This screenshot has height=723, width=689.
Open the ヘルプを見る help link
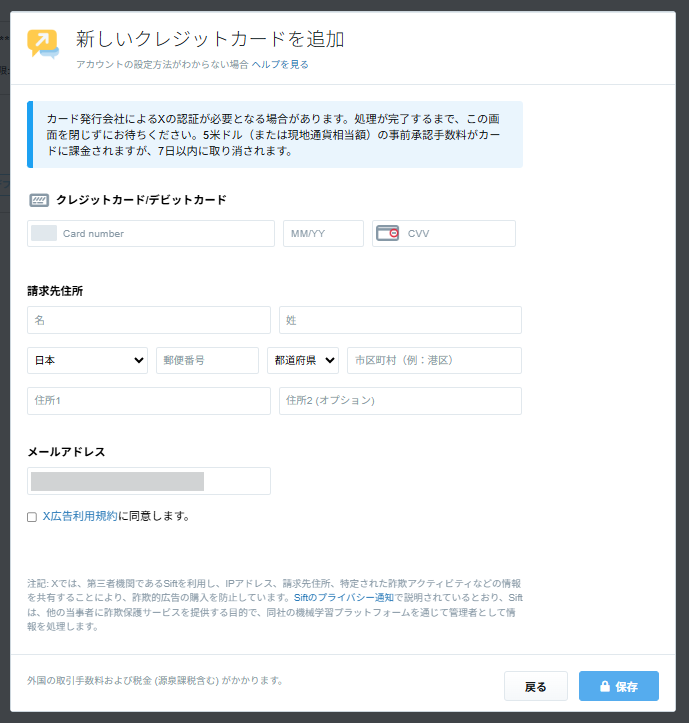pos(280,64)
